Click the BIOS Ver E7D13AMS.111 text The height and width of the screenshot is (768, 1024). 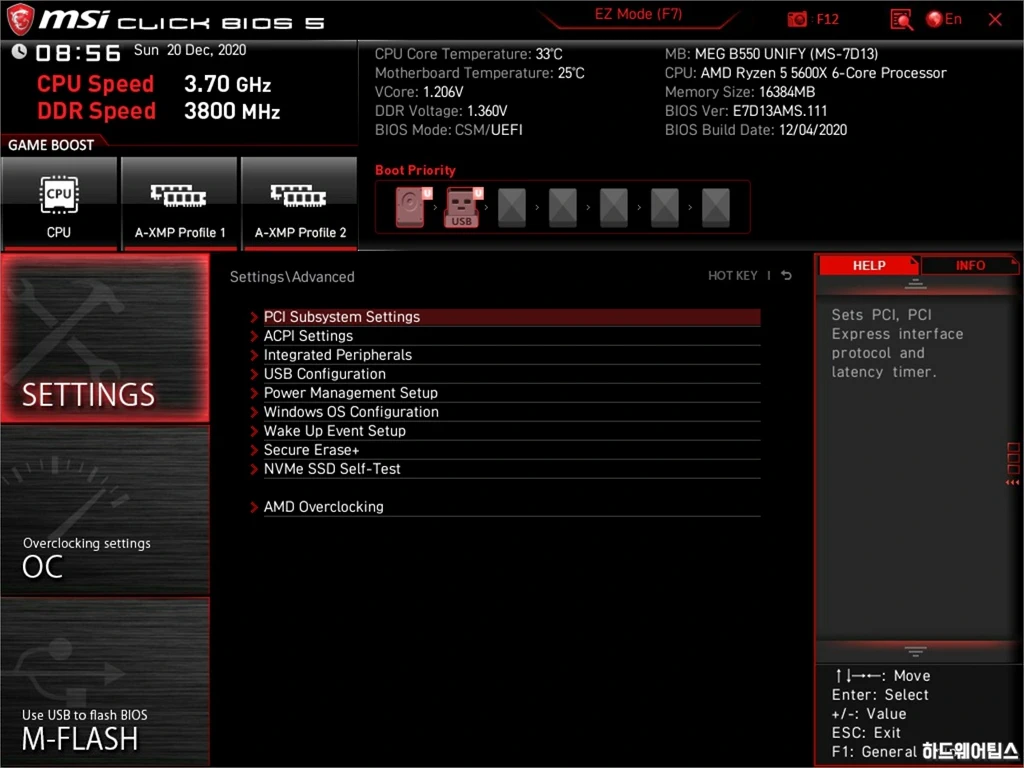[746, 111]
